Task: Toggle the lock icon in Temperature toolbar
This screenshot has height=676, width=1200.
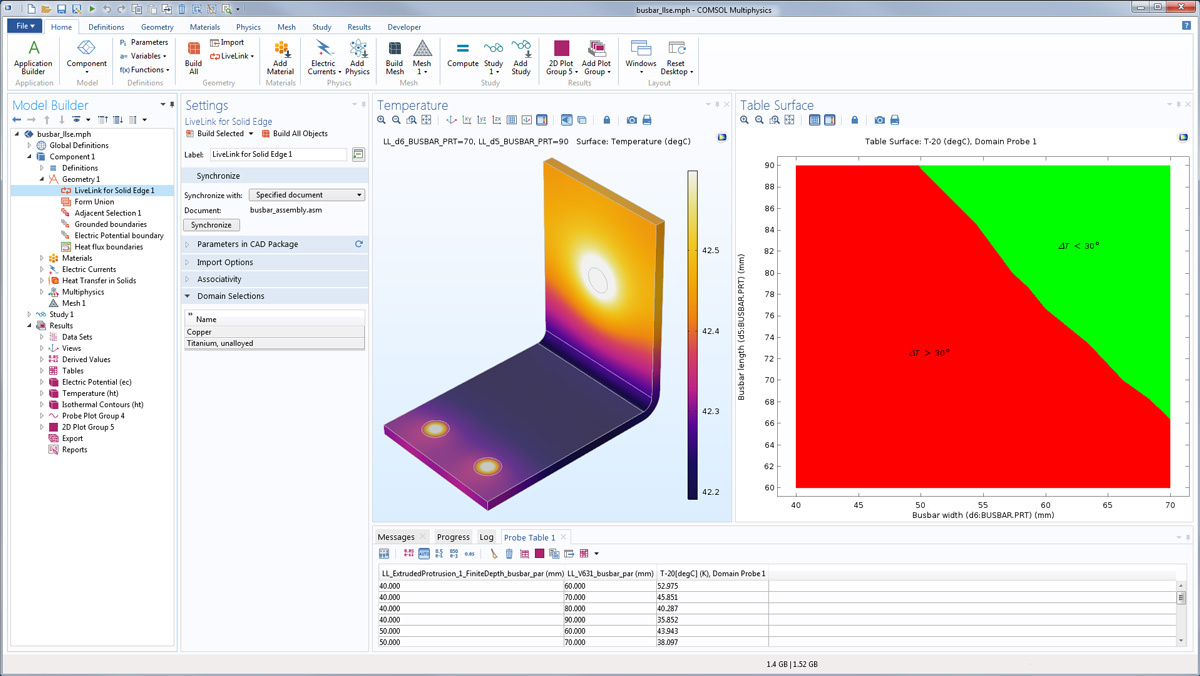Action: tap(606, 120)
